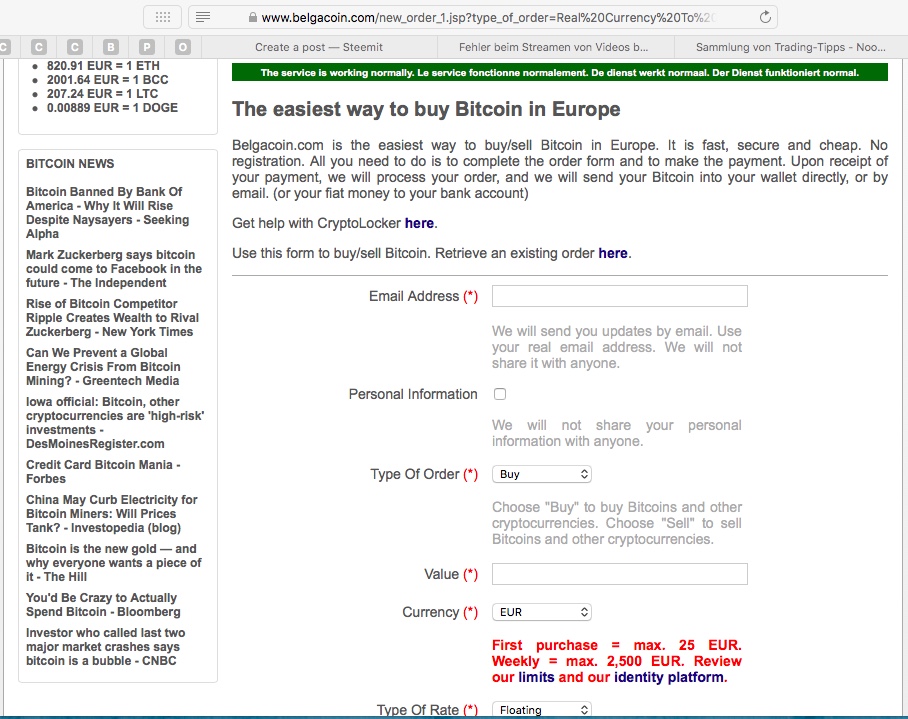This screenshot has width=908, height=719.
Task: Click into the Email Address input field
Action: [620, 296]
